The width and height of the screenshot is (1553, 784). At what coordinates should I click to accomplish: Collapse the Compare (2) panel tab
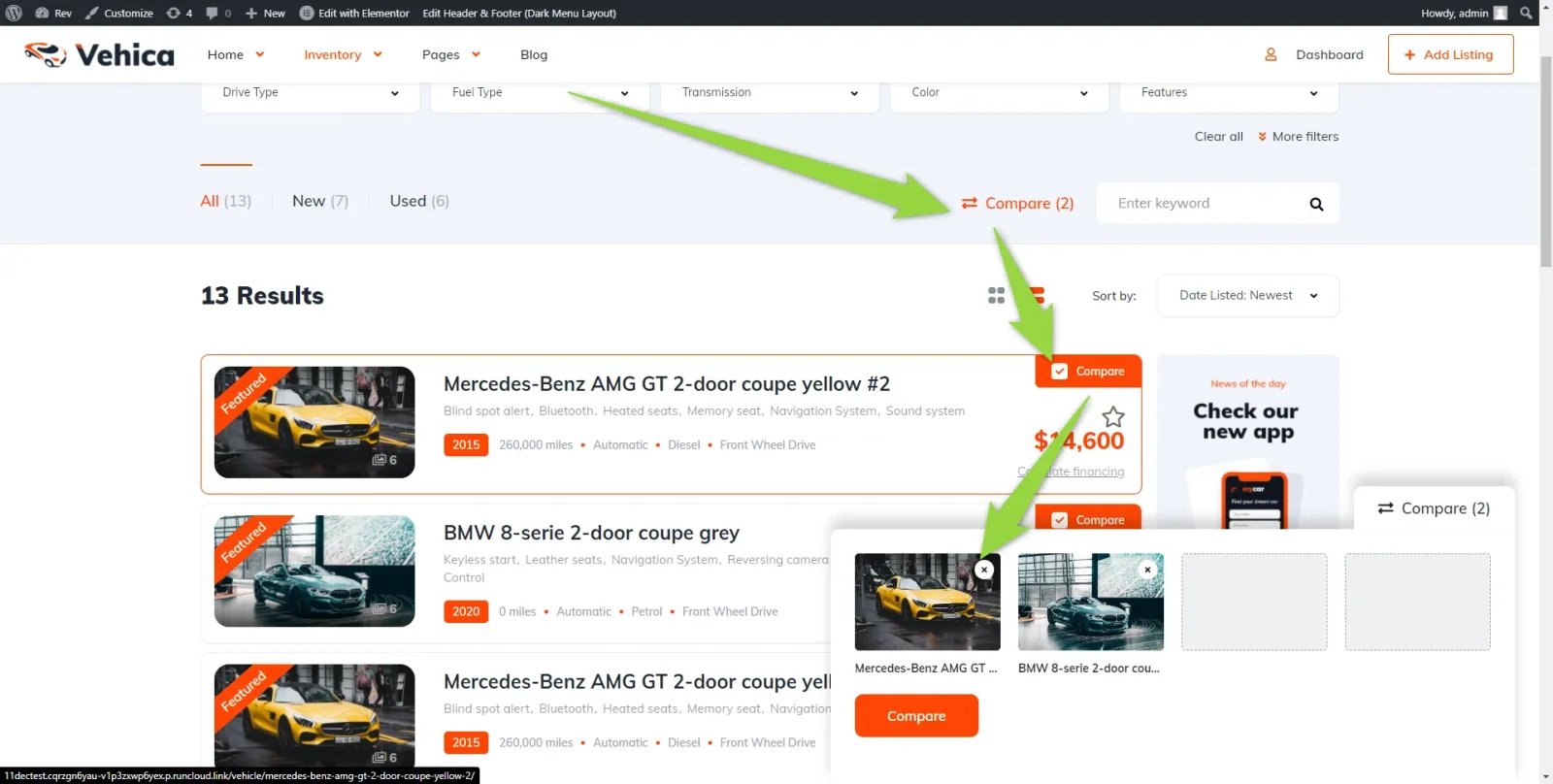click(1434, 508)
